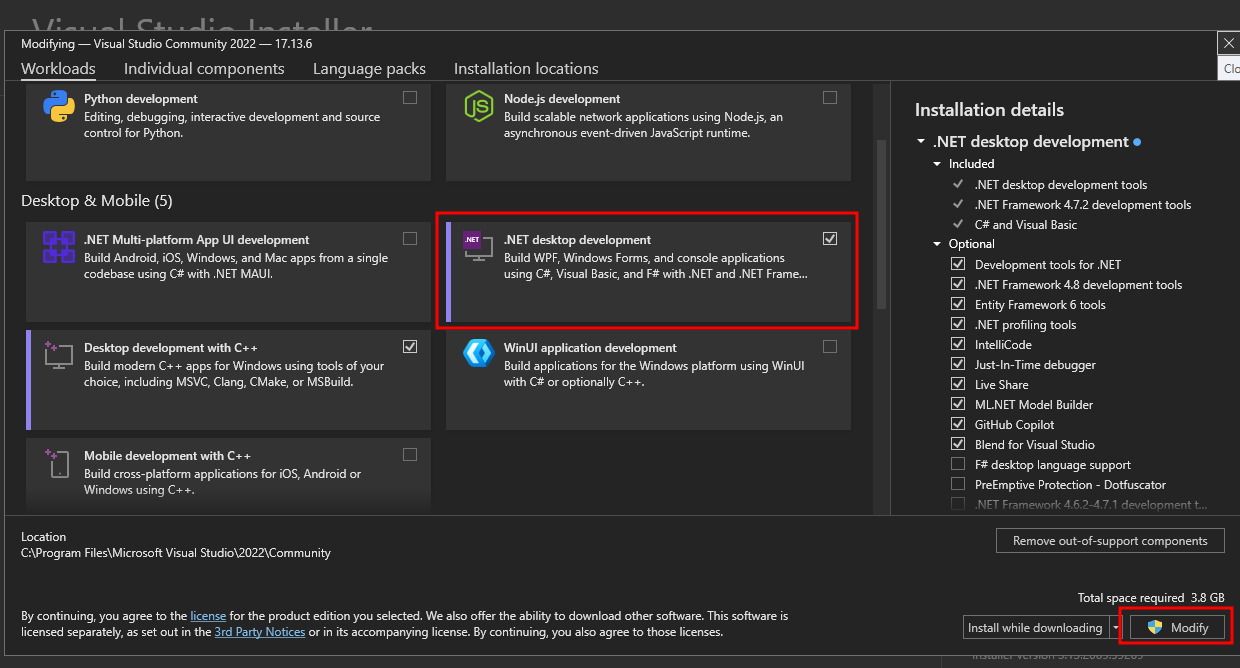Check F# desktop language support
Viewport: 1240px width, 668px height.
point(958,464)
